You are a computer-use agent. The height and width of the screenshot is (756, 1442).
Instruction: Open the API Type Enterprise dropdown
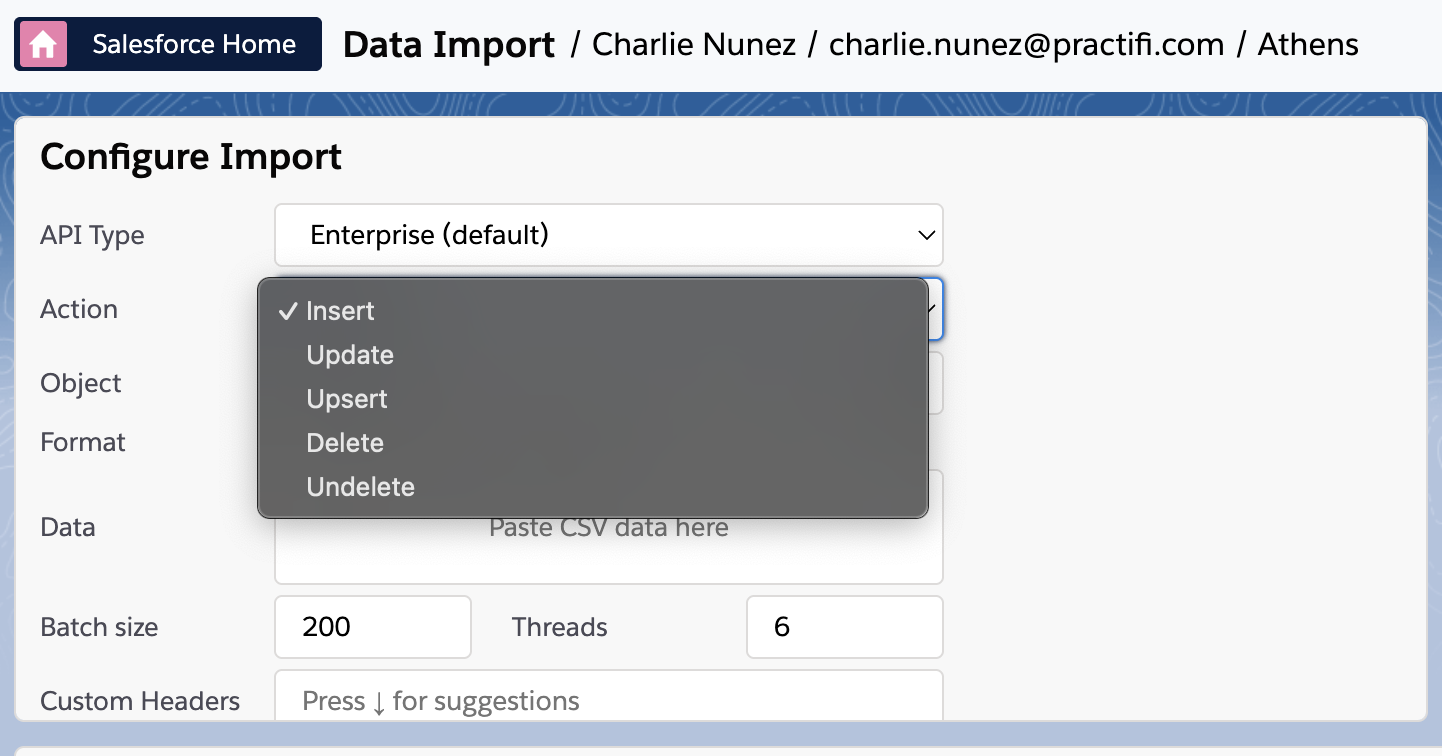[x=609, y=235]
